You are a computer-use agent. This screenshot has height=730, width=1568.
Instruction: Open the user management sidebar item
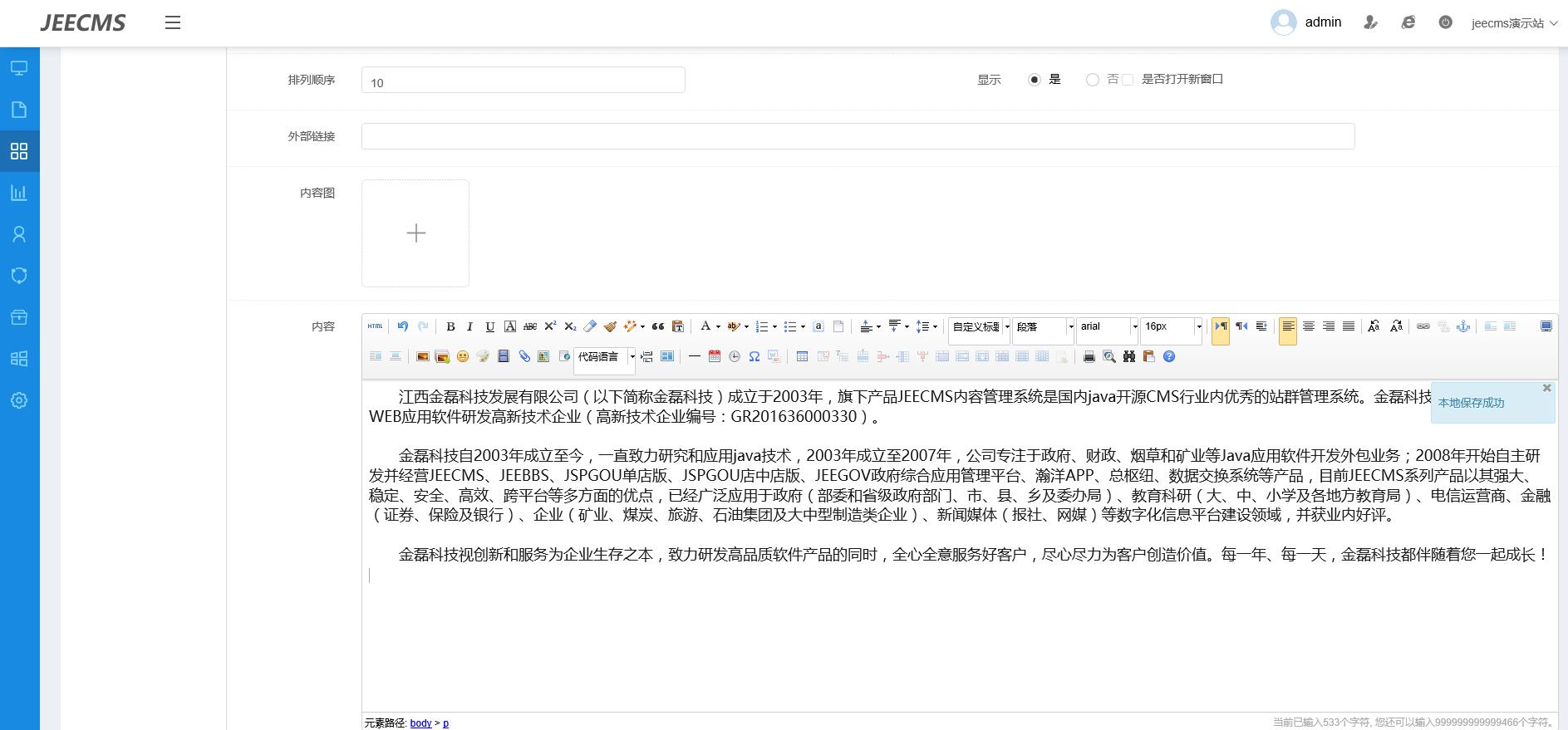click(19, 234)
